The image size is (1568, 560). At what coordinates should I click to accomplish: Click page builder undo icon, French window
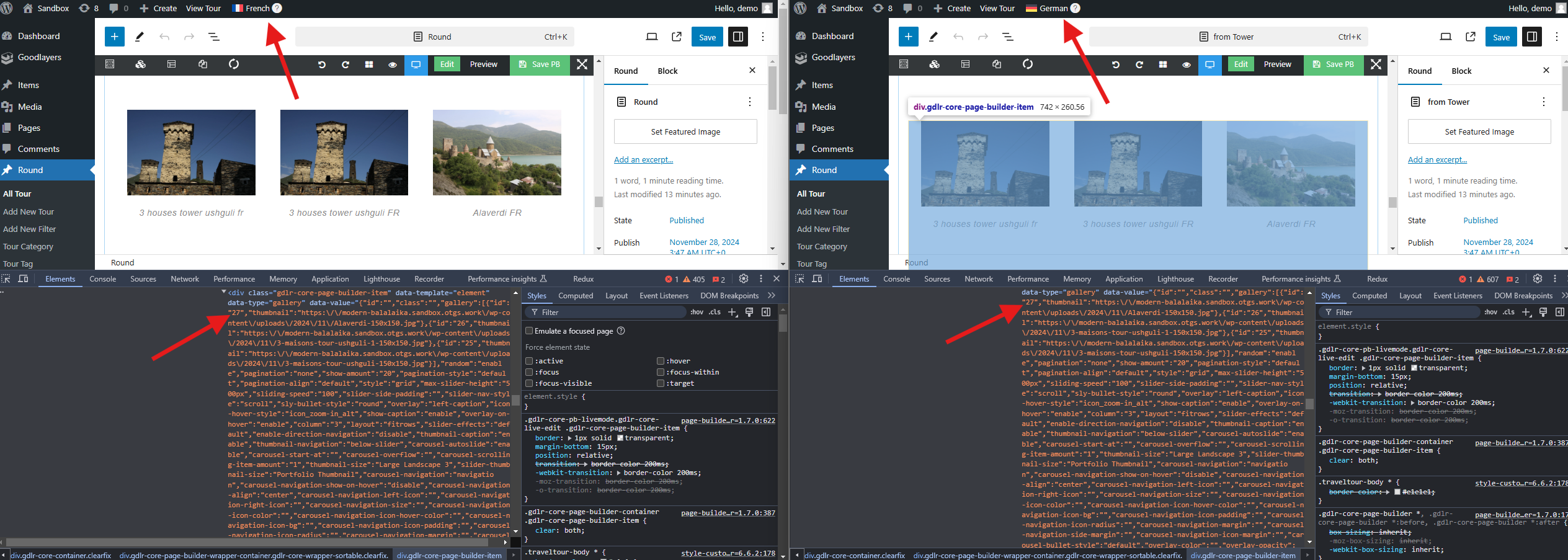(x=322, y=64)
